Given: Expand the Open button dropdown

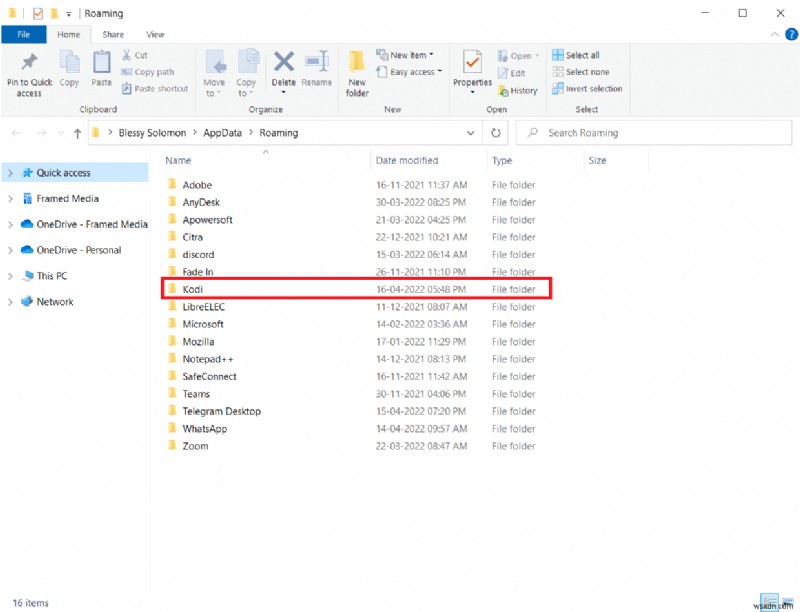Looking at the screenshot, I should [537, 56].
